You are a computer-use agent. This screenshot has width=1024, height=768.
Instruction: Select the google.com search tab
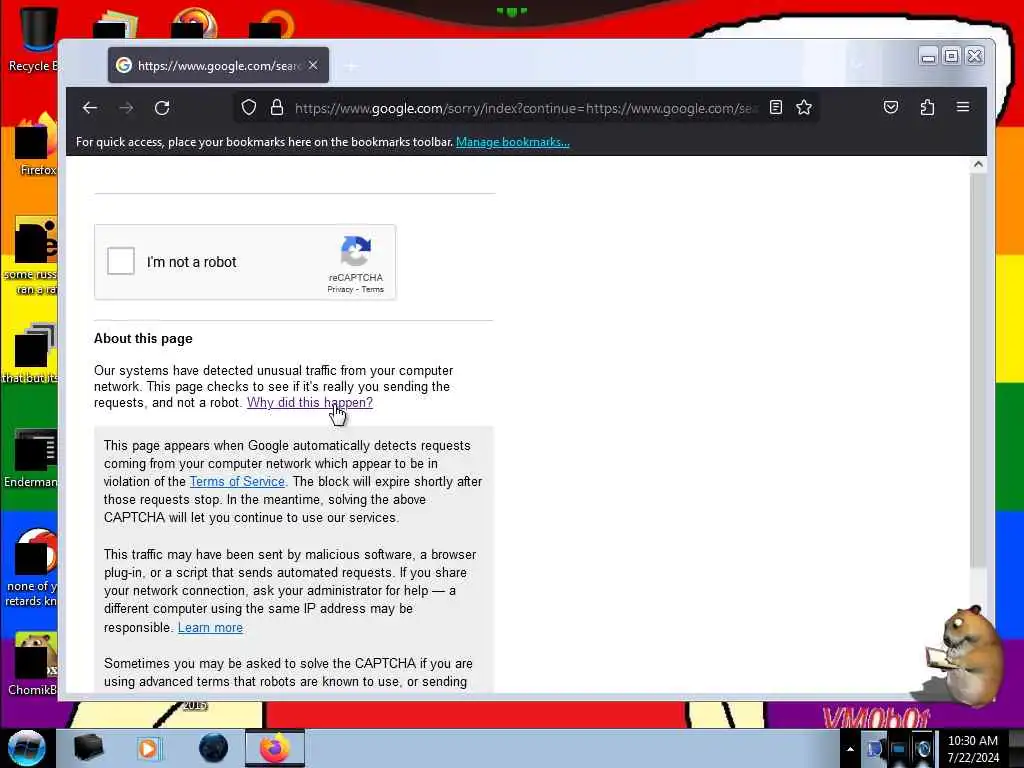[x=218, y=65]
